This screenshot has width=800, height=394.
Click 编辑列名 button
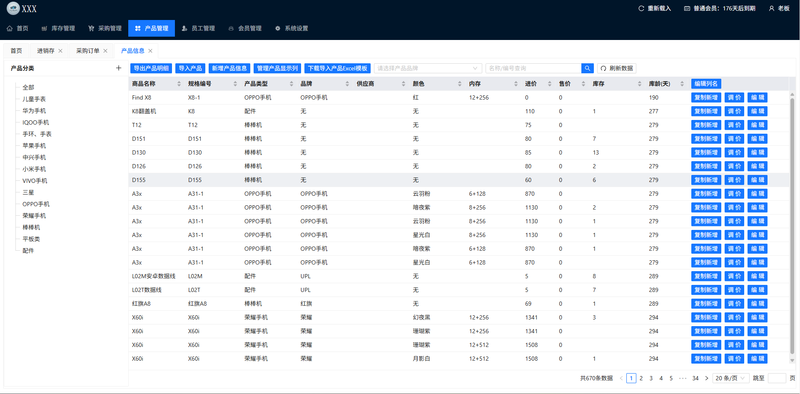[706, 84]
